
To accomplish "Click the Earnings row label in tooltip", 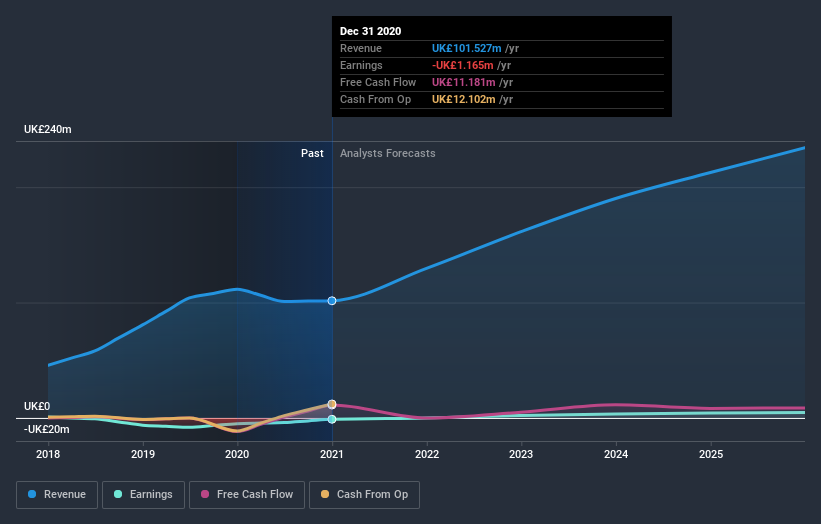I will tap(361, 65).
